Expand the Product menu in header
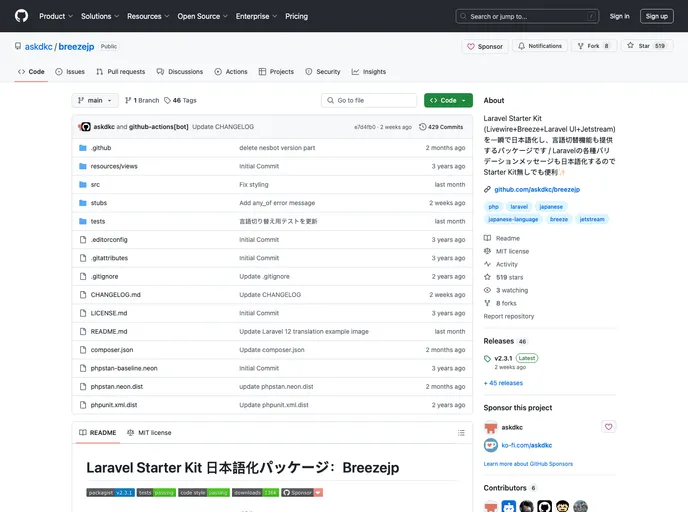The width and height of the screenshot is (688, 512). [55, 16]
